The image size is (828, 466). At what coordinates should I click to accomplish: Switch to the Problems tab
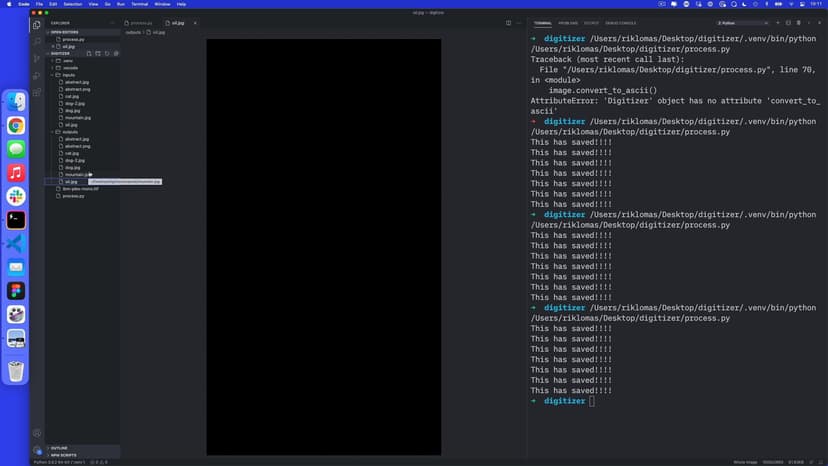(x=568, y=22)
